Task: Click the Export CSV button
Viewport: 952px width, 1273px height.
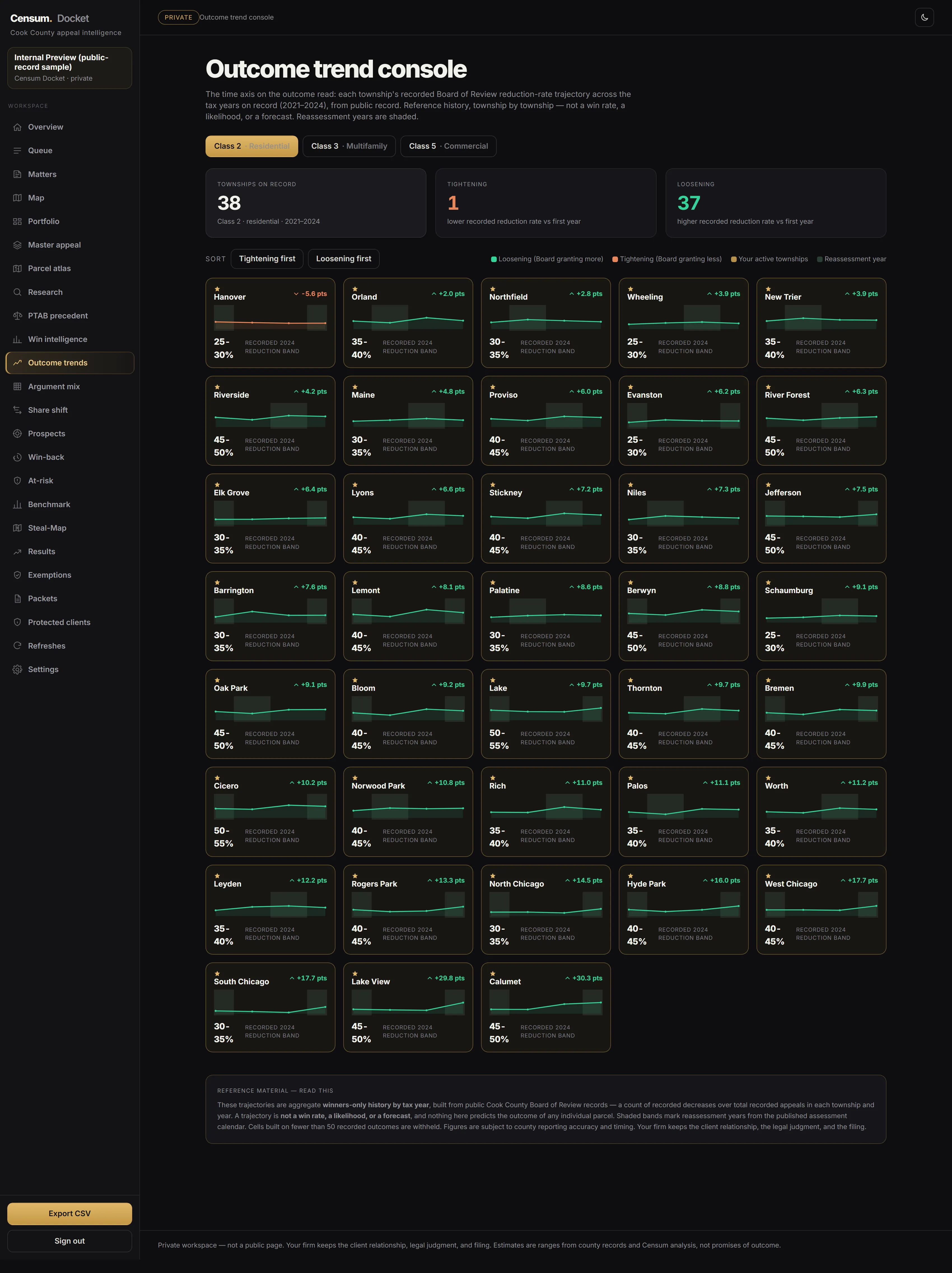Action: pyautogui.click(x=70, y=1214)
